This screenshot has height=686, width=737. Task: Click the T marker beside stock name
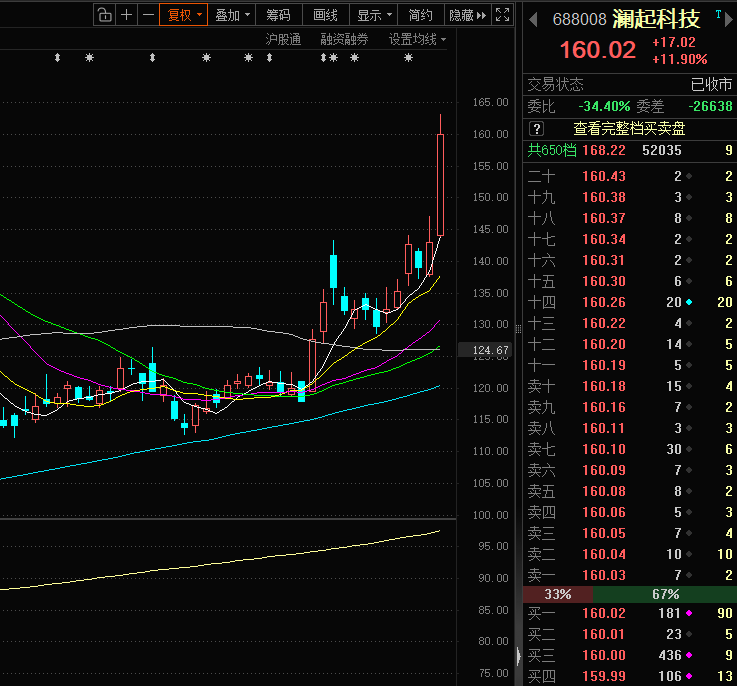point(717,15)
